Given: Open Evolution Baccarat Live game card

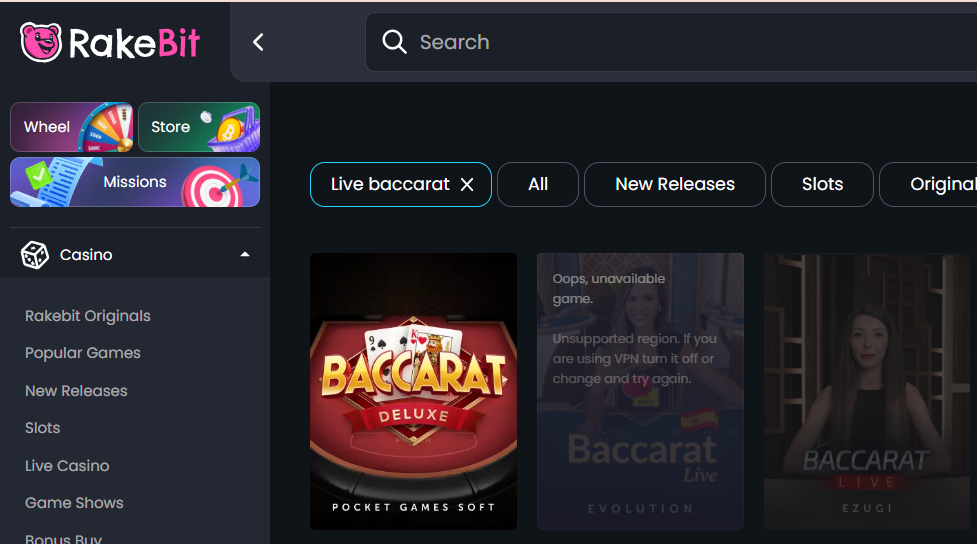Looking at the screenshot, I should 641,391.
